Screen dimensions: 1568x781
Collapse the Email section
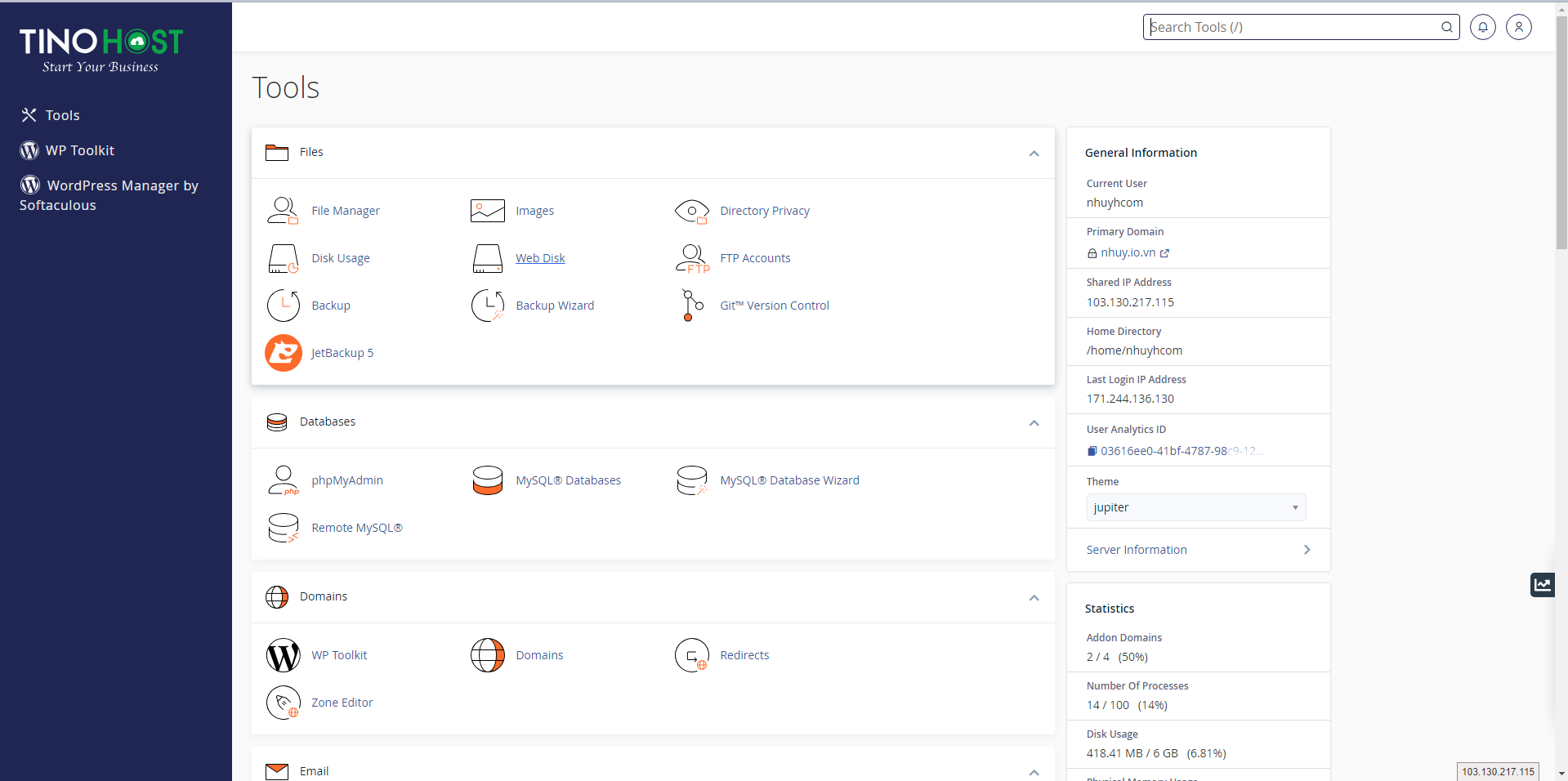pos(1034,772)
